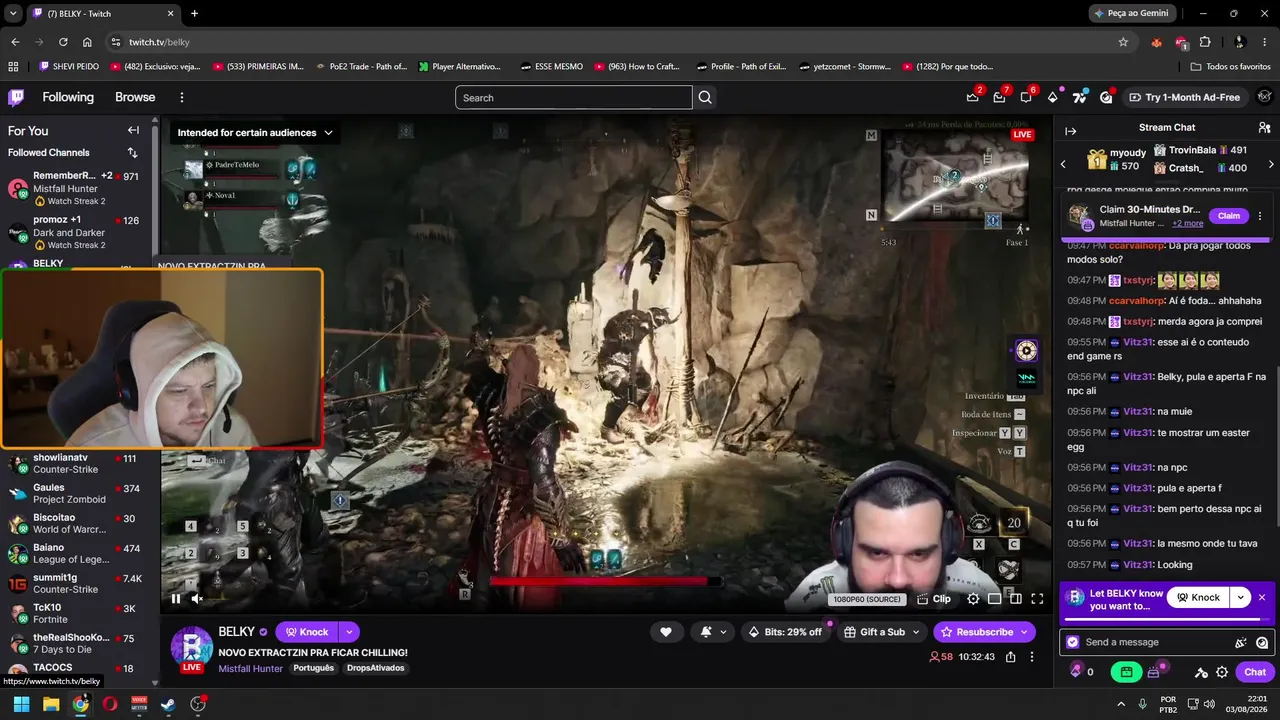The width and height of the screenshot is (1280, 720).
Task: Click the Twitch search input field
Action: coord(573,97)
